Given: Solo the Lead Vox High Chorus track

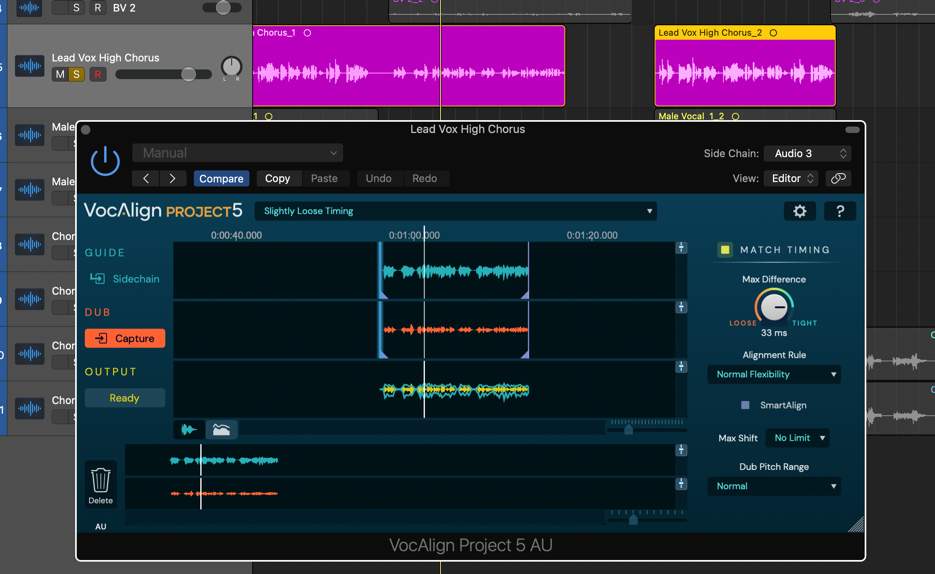Looking at the screenshot, I should (76, 75).
